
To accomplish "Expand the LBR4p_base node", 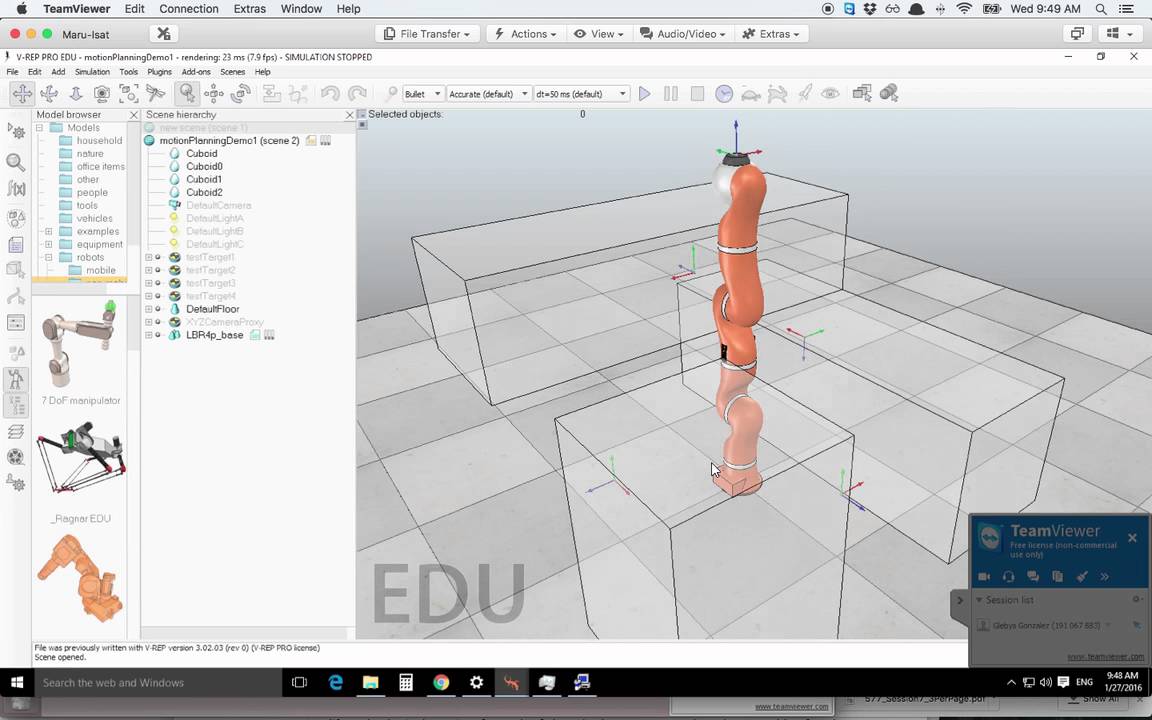I will tap(148, 335).
